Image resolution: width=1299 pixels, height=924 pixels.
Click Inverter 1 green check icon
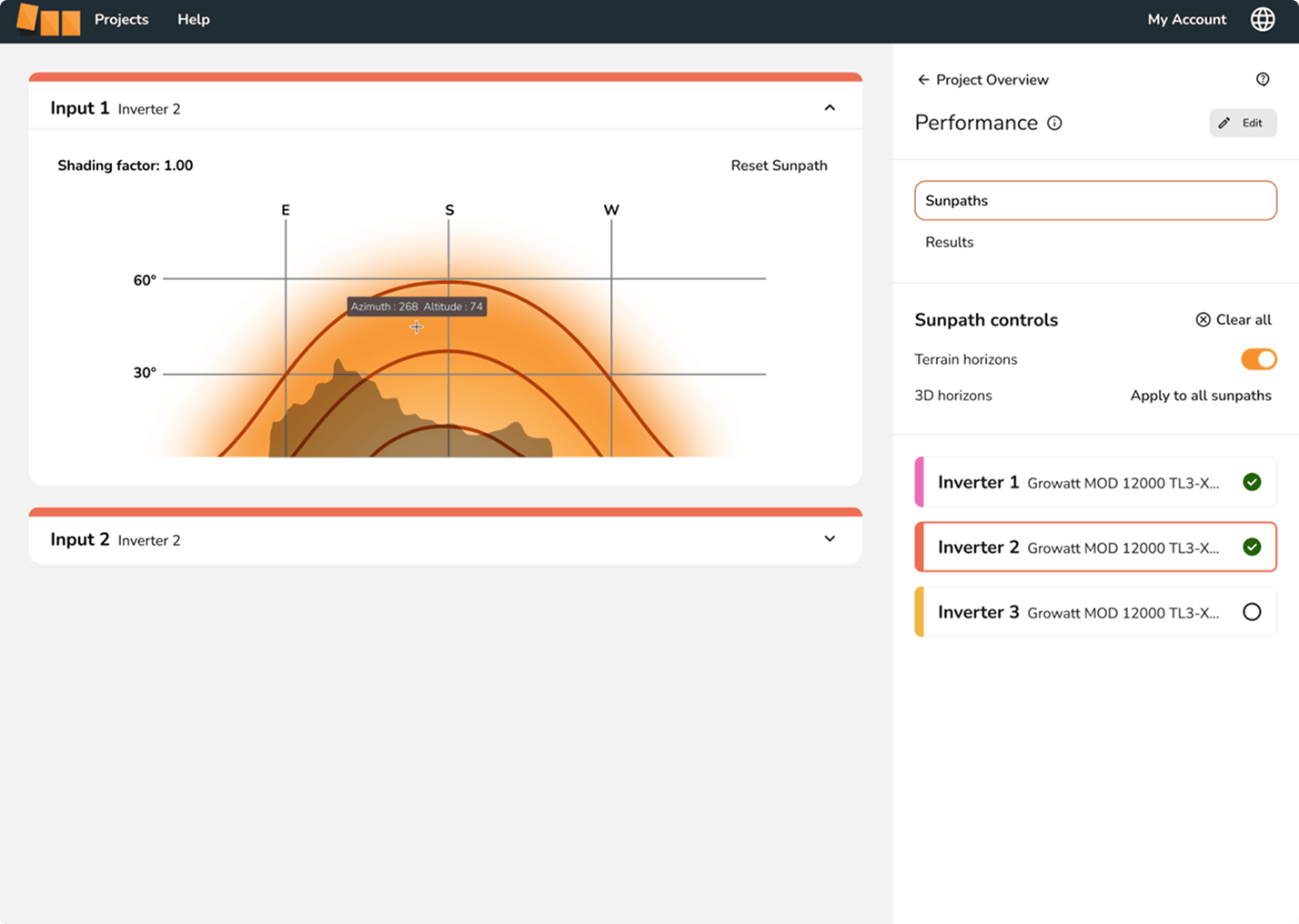pos(1252,482)
